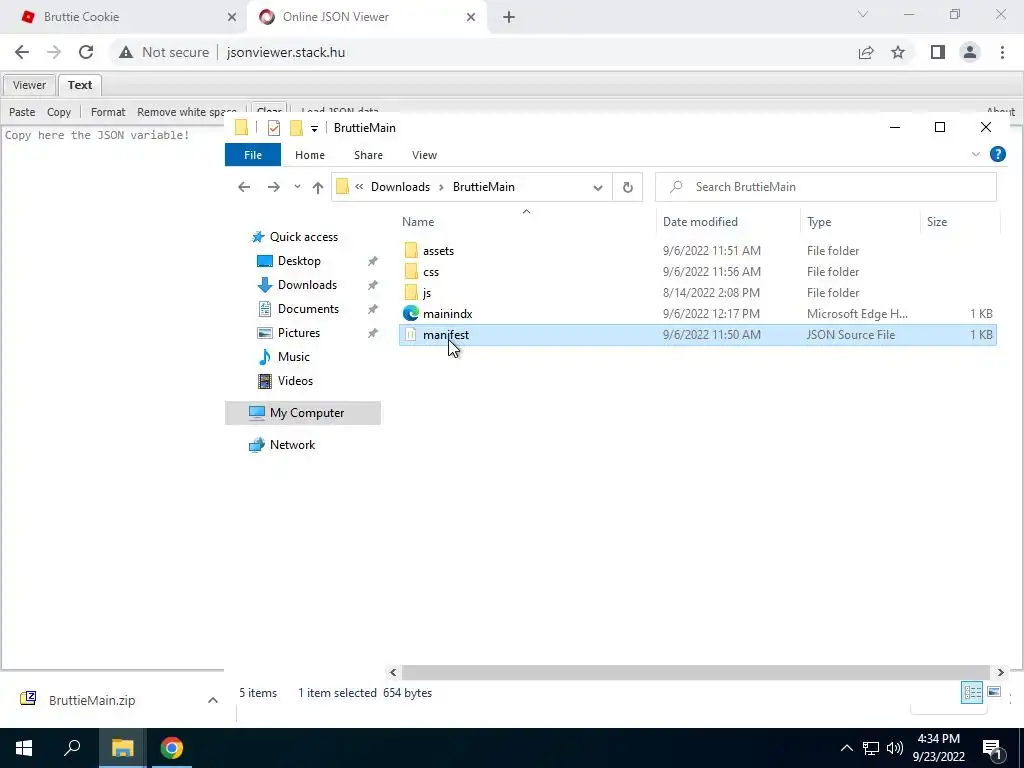Image resolution: width=1024 pixels, height=768 pixels.
Task: Open Network in navigation pane
Action: click(292, 445)
